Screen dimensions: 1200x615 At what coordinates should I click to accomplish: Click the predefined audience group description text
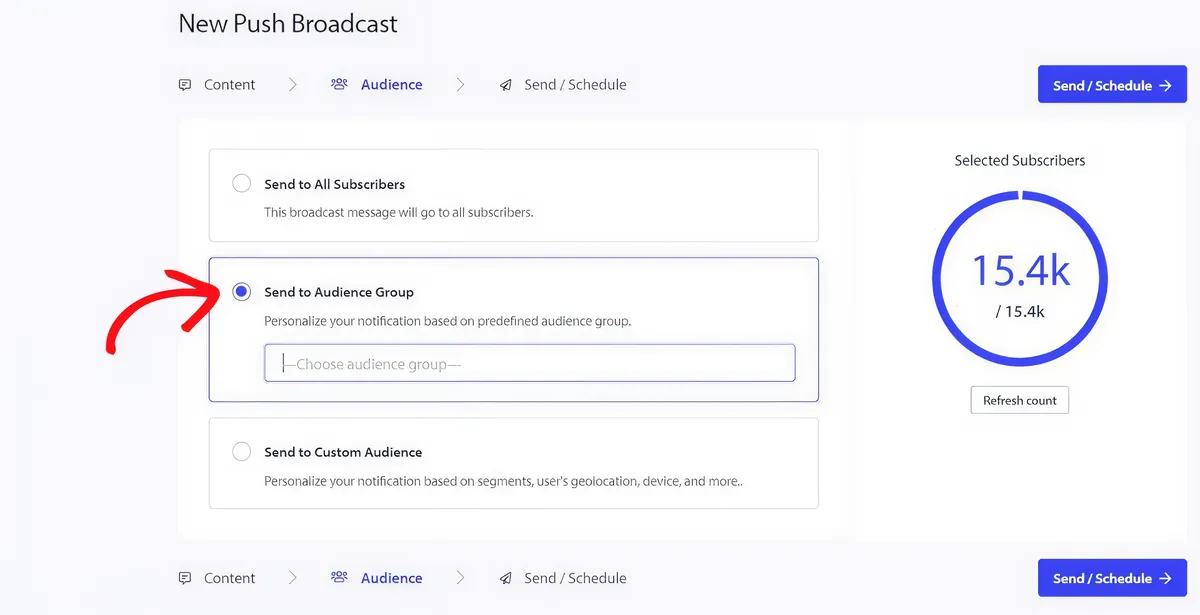click(447, 321)
